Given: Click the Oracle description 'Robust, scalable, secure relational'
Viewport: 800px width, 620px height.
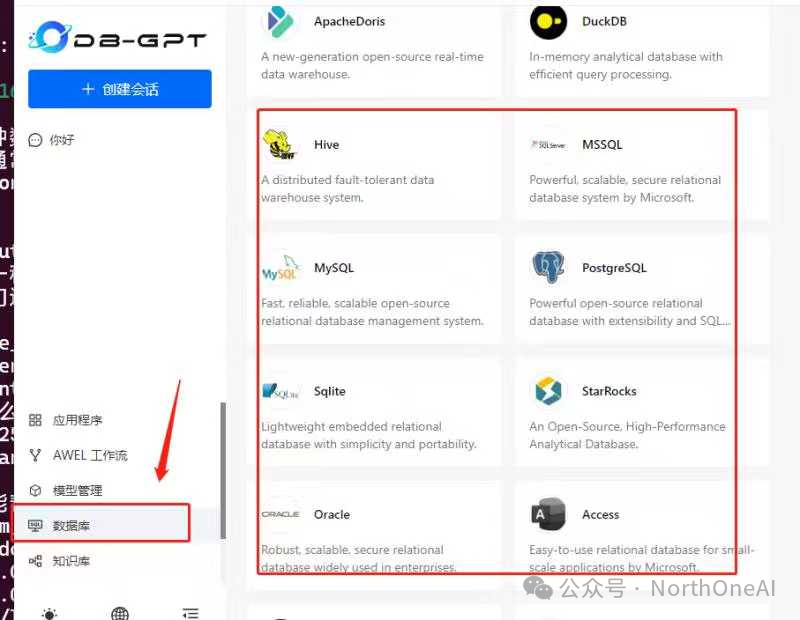Looking at the screenshot, I should point(353,550).
